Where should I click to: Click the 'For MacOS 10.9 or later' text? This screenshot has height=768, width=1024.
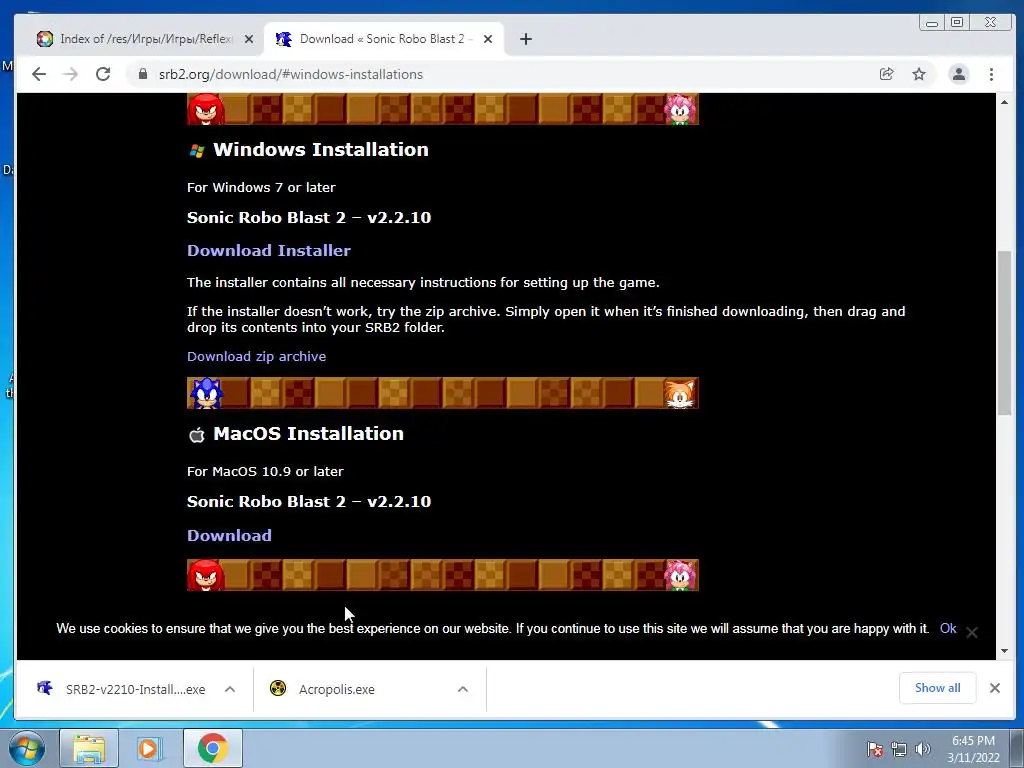click(265, 472)
